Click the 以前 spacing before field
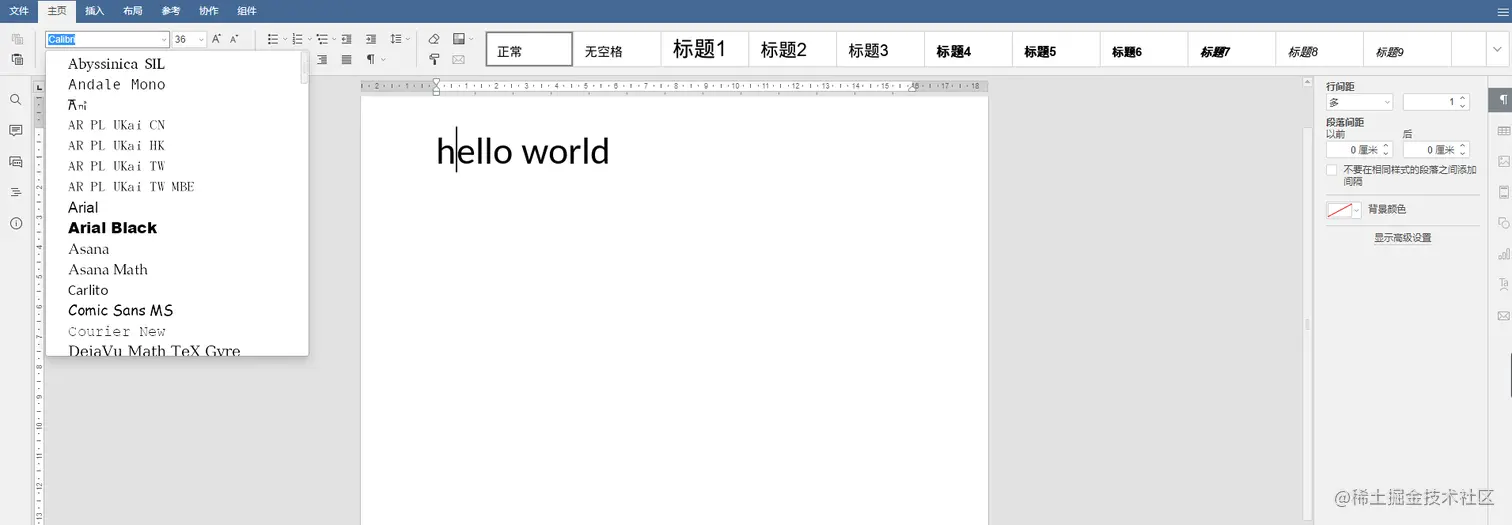This screenshot has width=1512, height=525. [x=1359, y=150]
